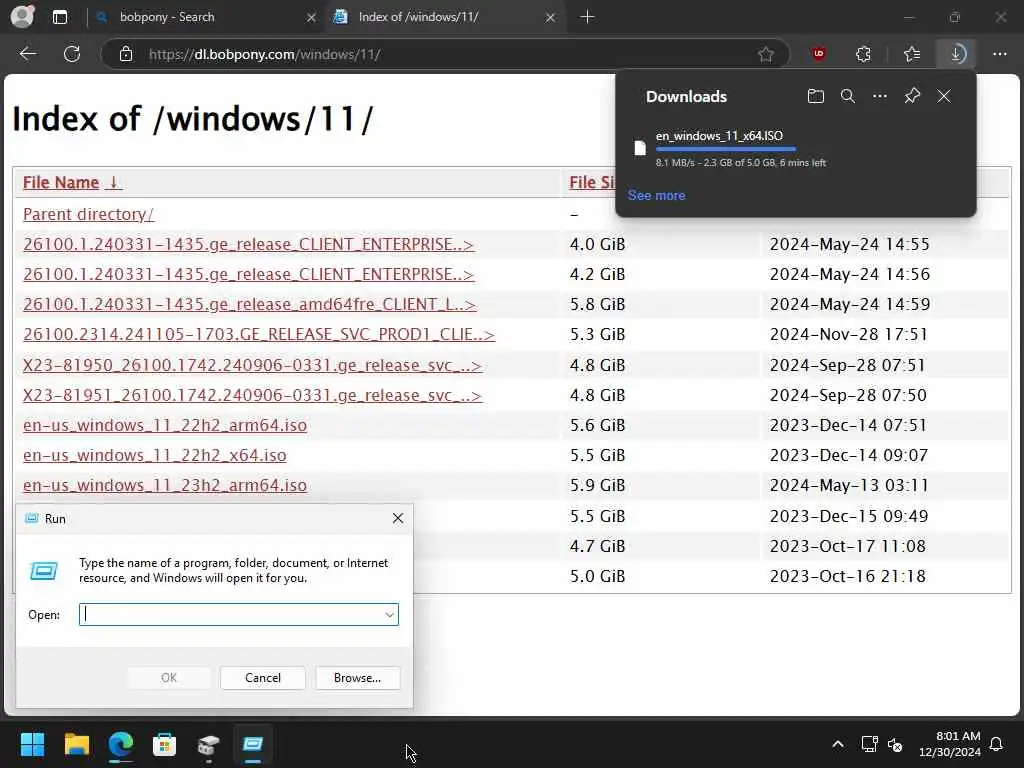
Task: Open the Windows Start menu
Action: click(x=32, y=744)
